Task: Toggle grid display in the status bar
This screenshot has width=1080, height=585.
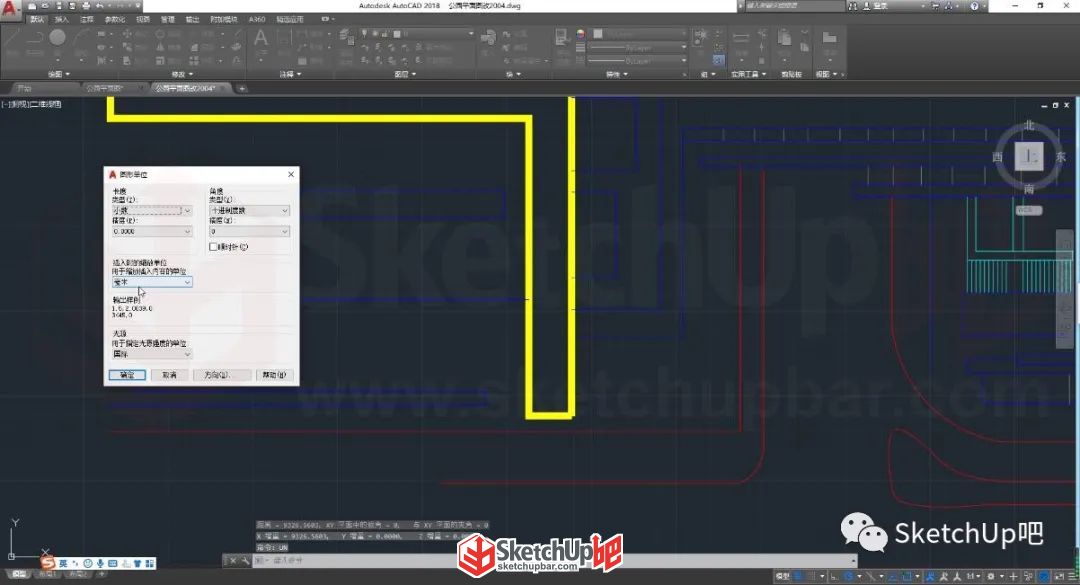Action: point(798,576)
